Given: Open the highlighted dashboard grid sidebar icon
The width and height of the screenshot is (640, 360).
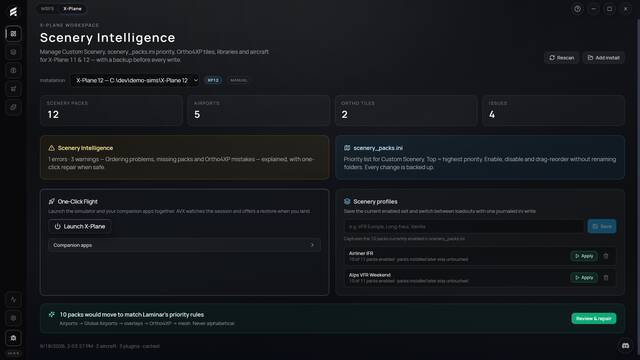Looking at the screenshot, I should [13, 33].
